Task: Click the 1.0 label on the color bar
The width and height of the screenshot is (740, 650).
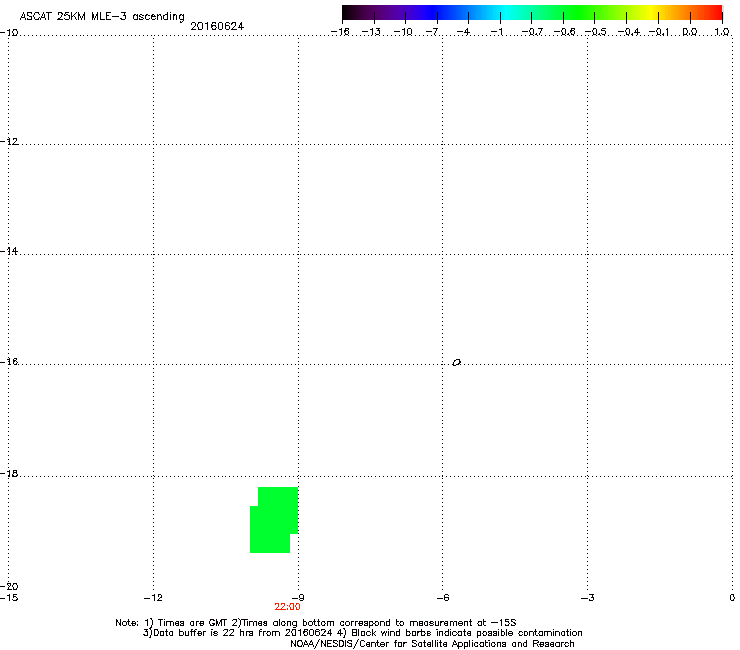Action: tap(722, 32)
